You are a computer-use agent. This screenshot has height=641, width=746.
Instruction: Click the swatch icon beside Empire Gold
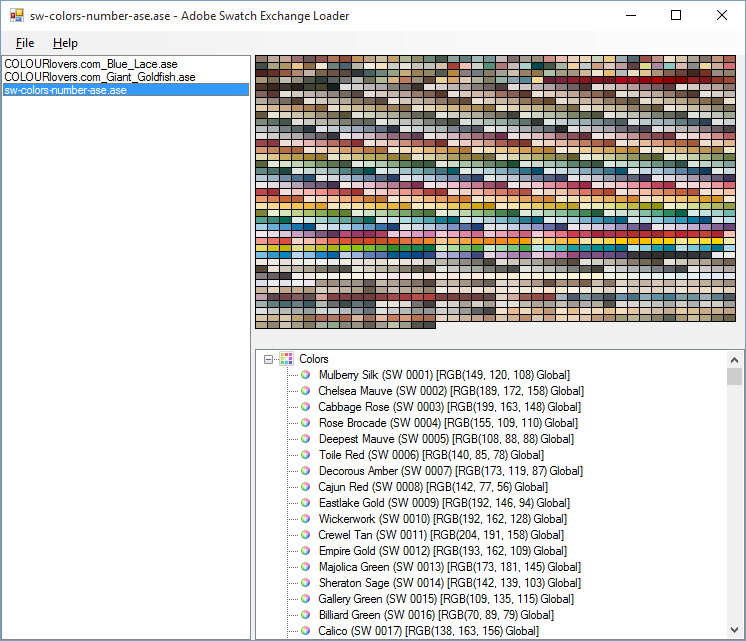point(305,551)
